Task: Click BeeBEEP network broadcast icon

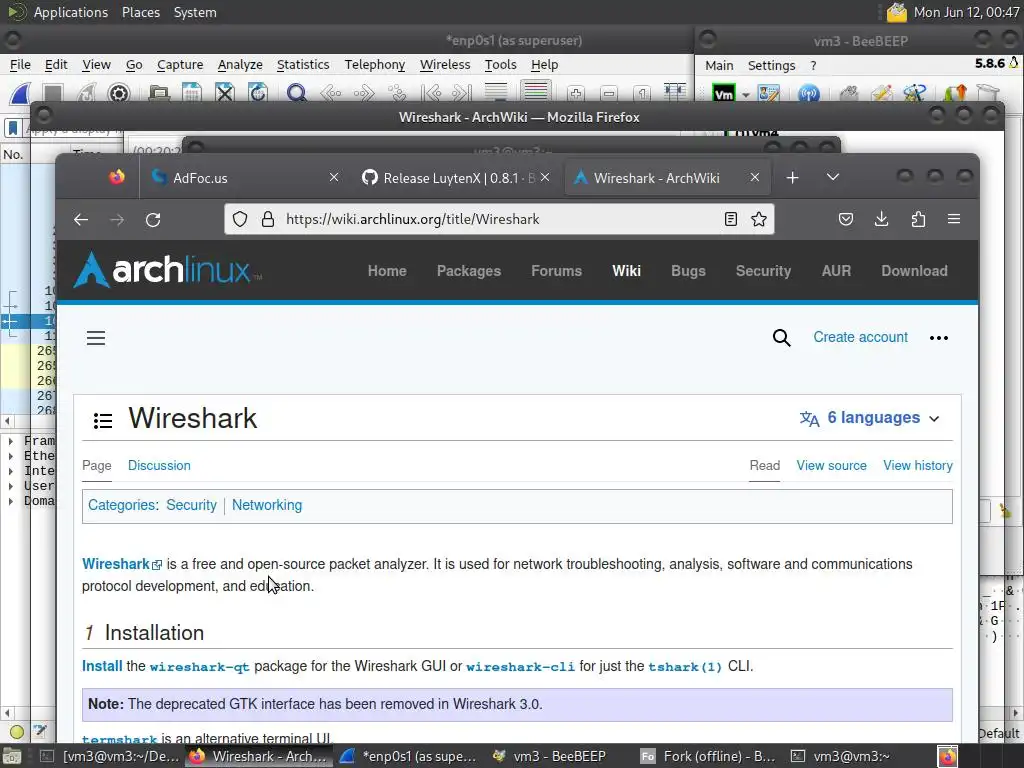Action: pos(808,93)
